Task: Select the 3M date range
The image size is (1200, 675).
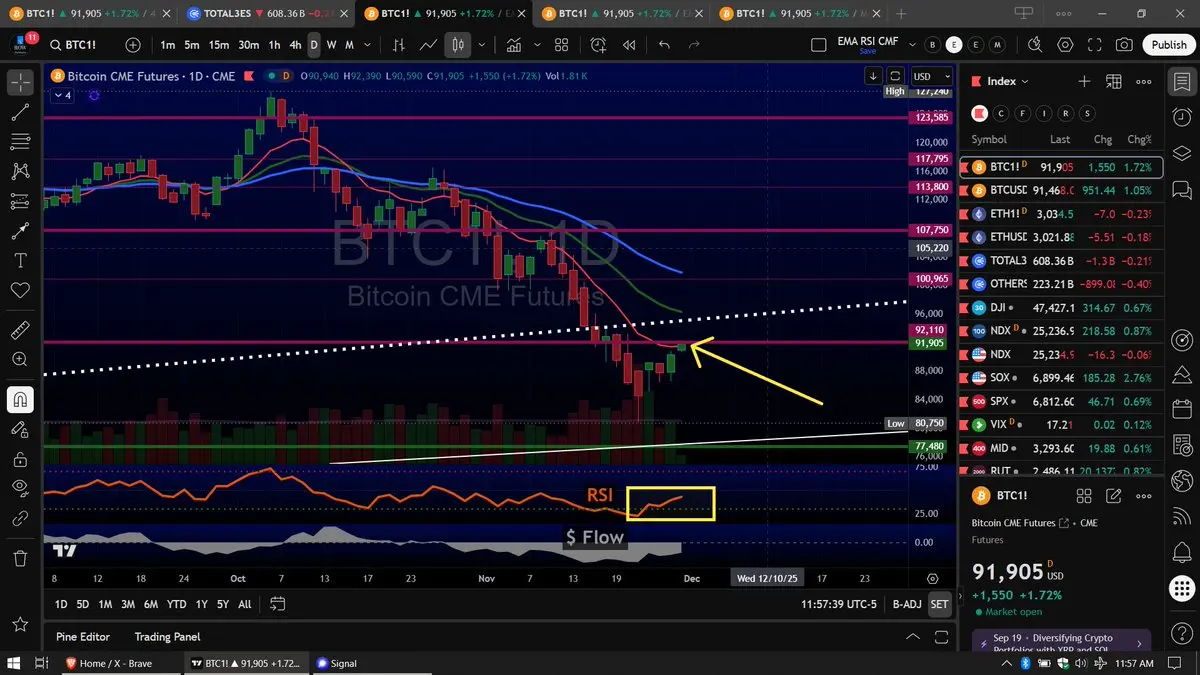Action: [128, 604]
